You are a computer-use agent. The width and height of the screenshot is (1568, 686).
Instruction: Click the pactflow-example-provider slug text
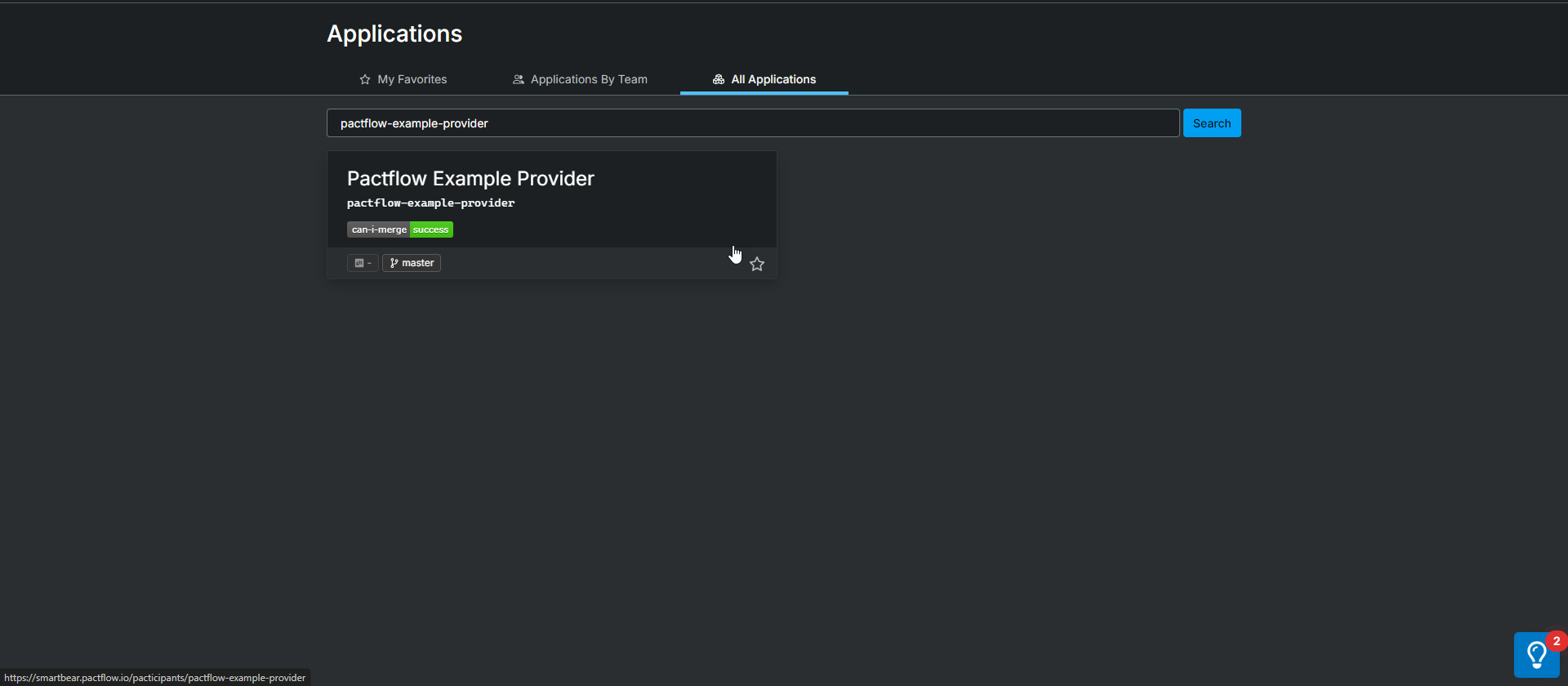430,203
